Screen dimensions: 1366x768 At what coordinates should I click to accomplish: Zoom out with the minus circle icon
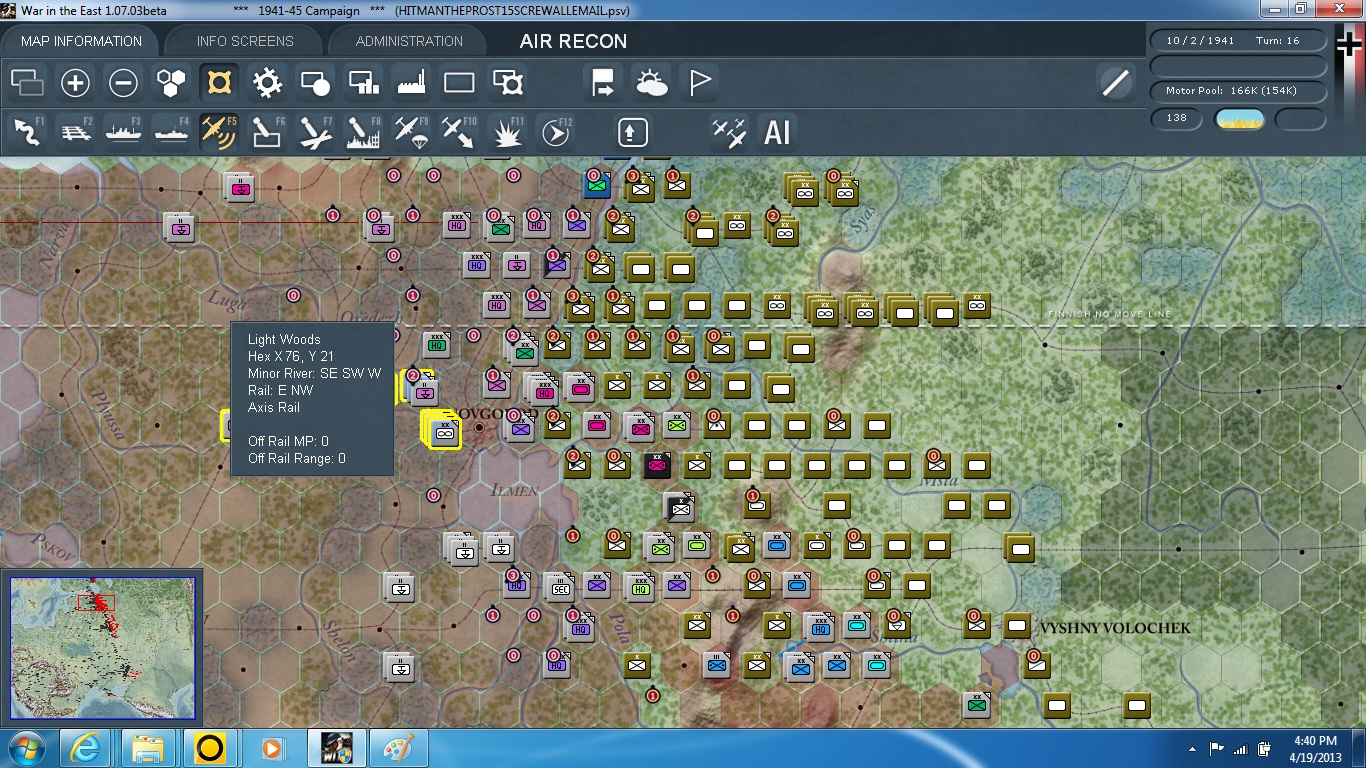123,83
